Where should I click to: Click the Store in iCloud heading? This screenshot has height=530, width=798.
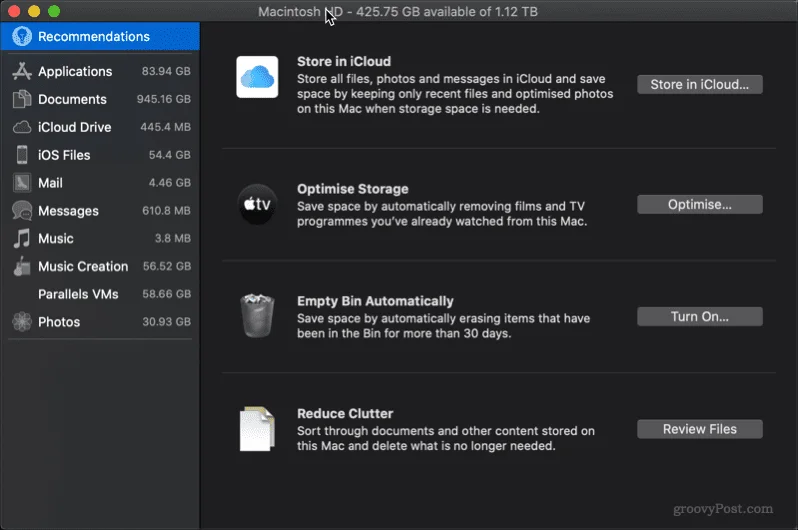pyautogui.click(x=344, y=62)
